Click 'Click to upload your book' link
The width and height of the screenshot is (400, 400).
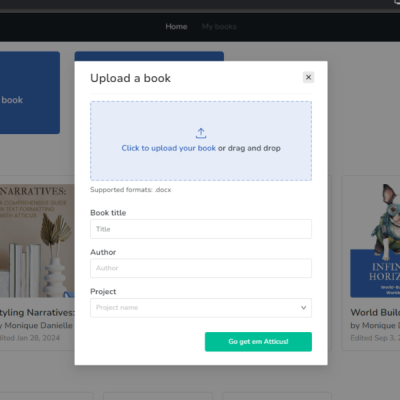(169, 148)
